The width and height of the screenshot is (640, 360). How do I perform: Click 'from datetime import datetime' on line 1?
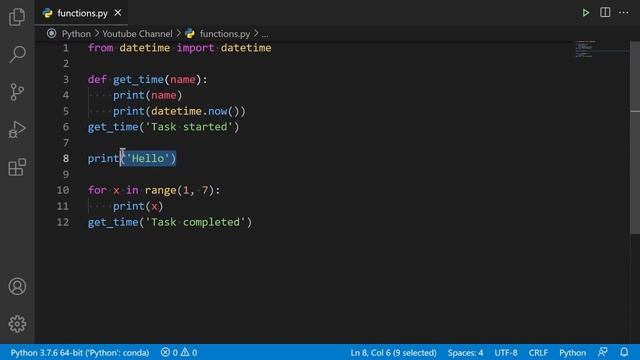pyautogui.click(x=180, y=48)
